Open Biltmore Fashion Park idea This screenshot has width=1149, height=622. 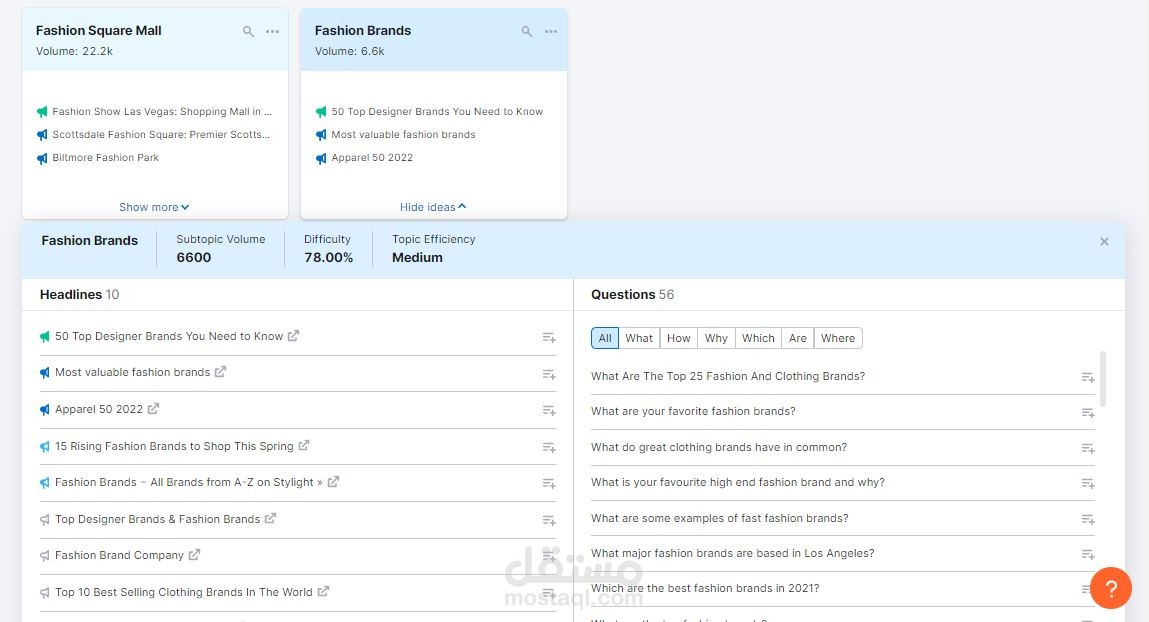click(106, 158)
